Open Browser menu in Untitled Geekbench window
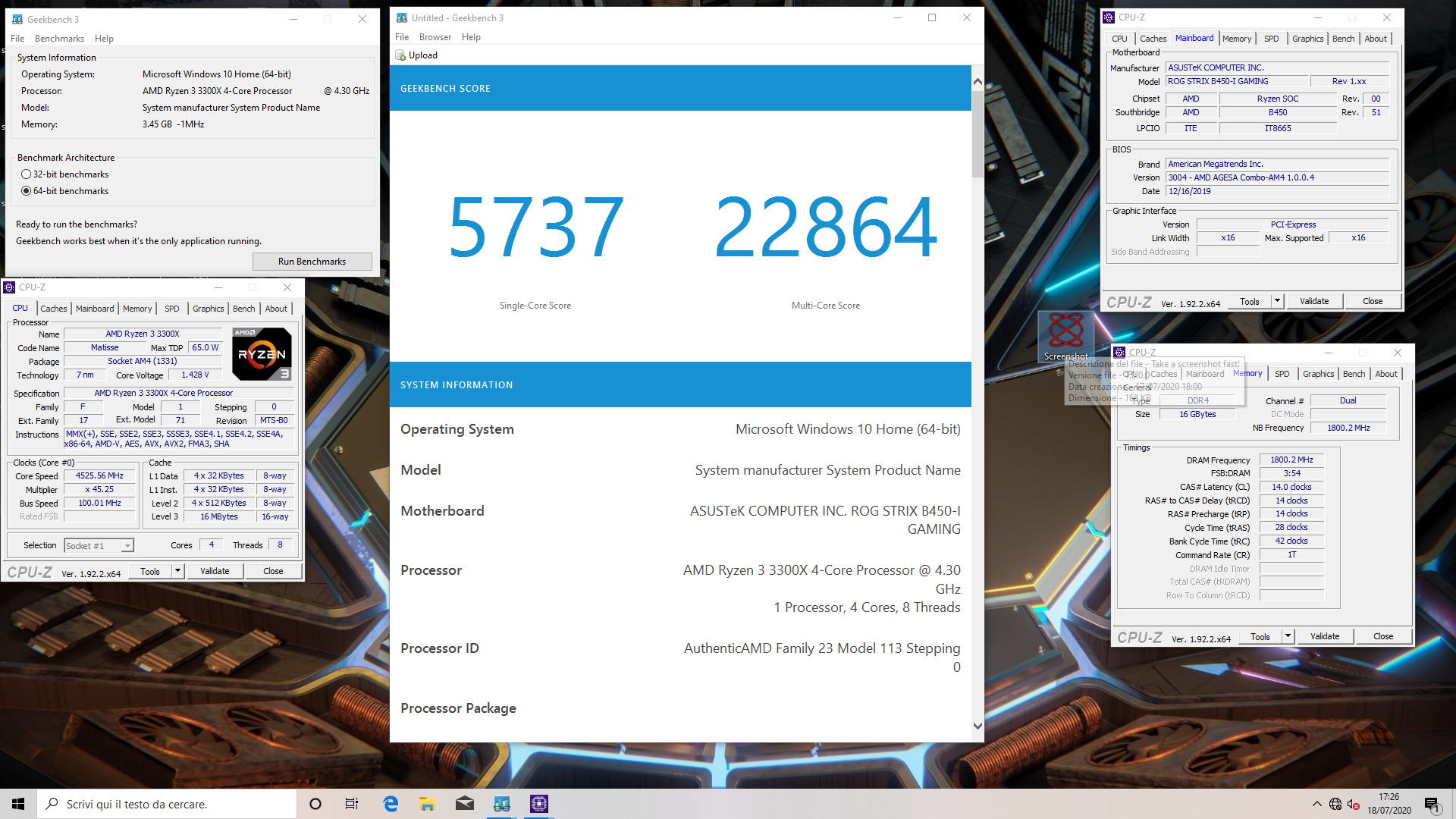This screenshot has width=1456, height=819. coord(435,37)
